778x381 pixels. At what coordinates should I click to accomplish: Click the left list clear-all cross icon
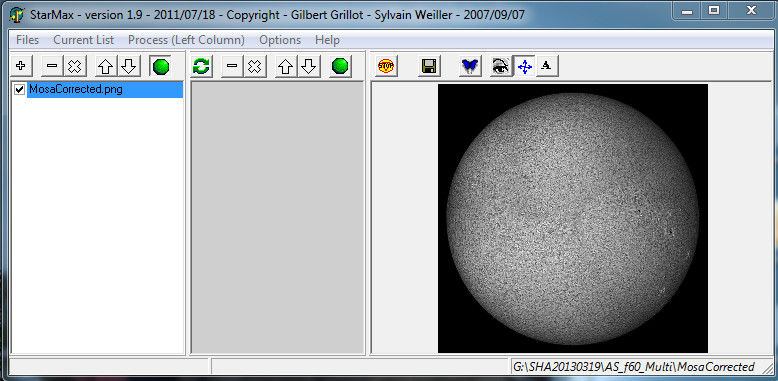[x=74, y=66]
